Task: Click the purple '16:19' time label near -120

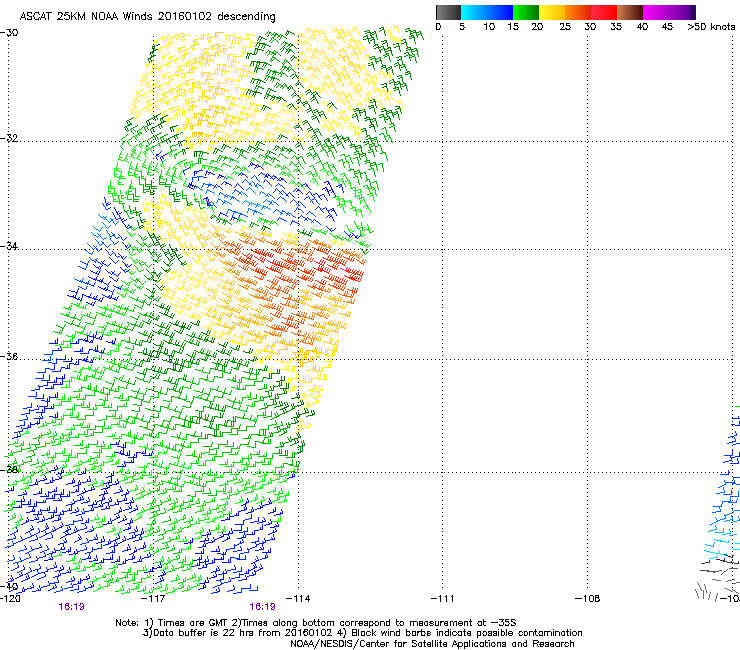Action: [x=72, y=607]
